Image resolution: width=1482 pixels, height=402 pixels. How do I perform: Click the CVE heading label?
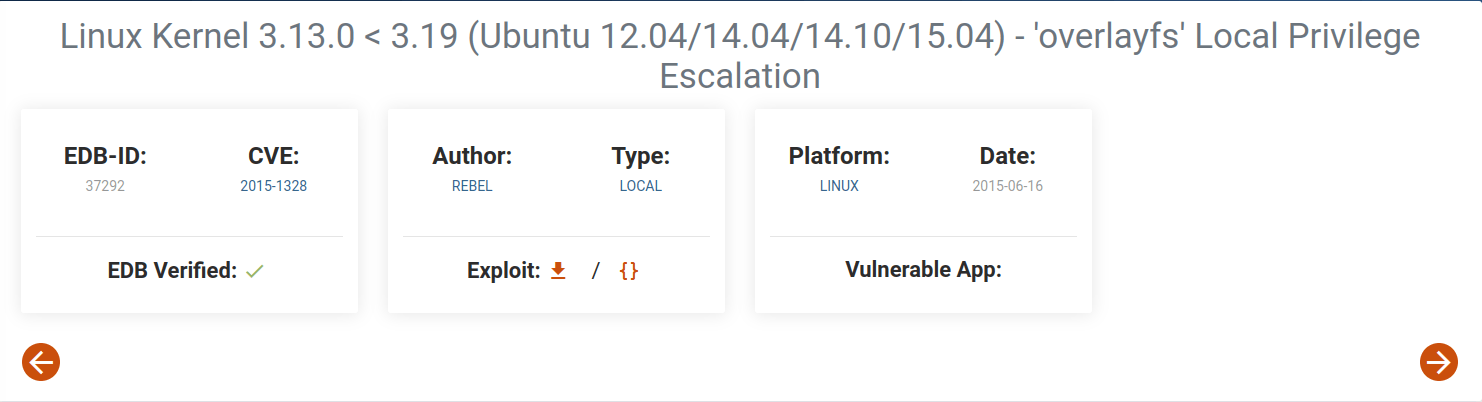pos(273,156)
